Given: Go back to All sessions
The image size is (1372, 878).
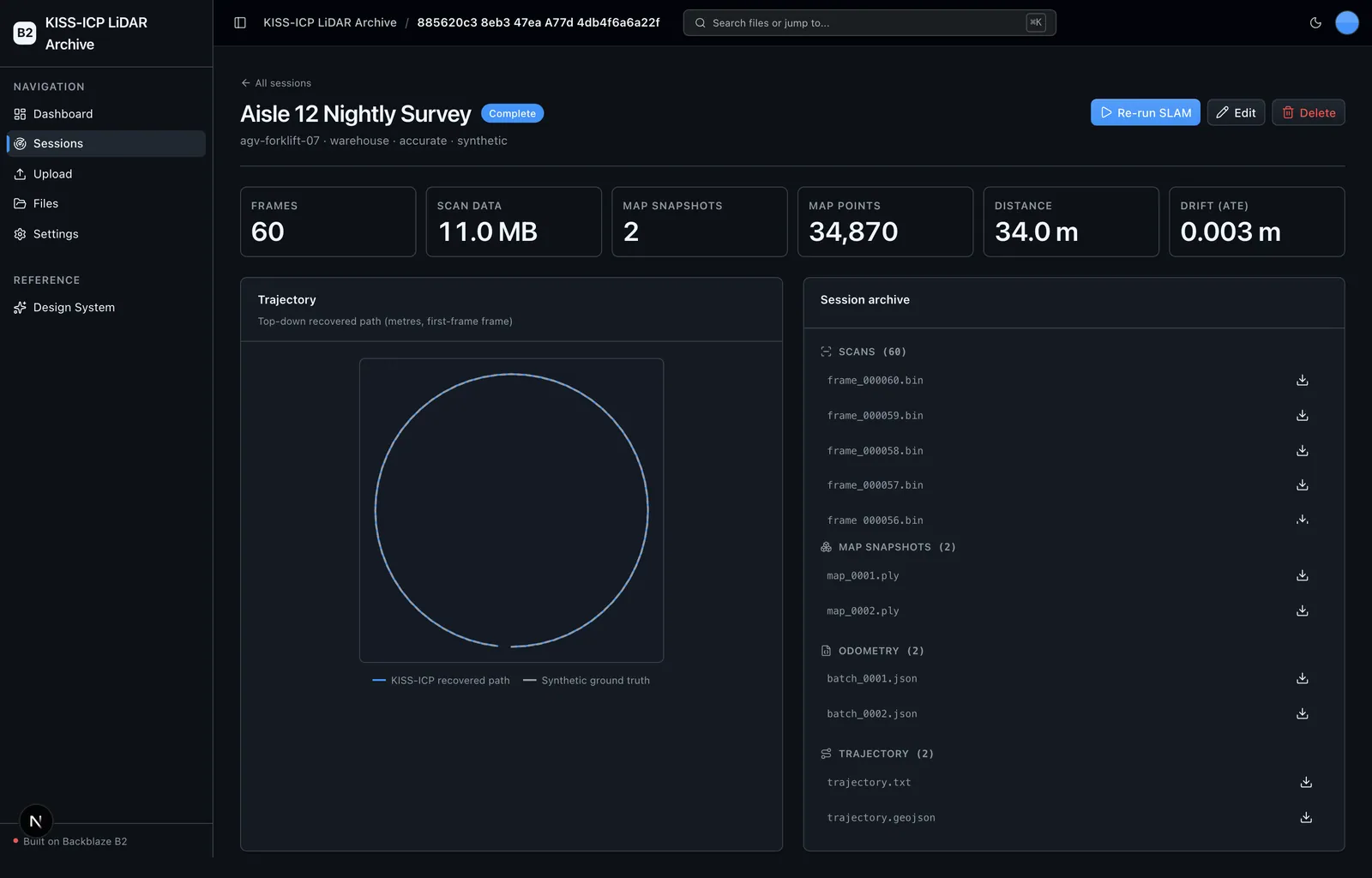Looking at the screenshot, I should click(x=276, y=83).
